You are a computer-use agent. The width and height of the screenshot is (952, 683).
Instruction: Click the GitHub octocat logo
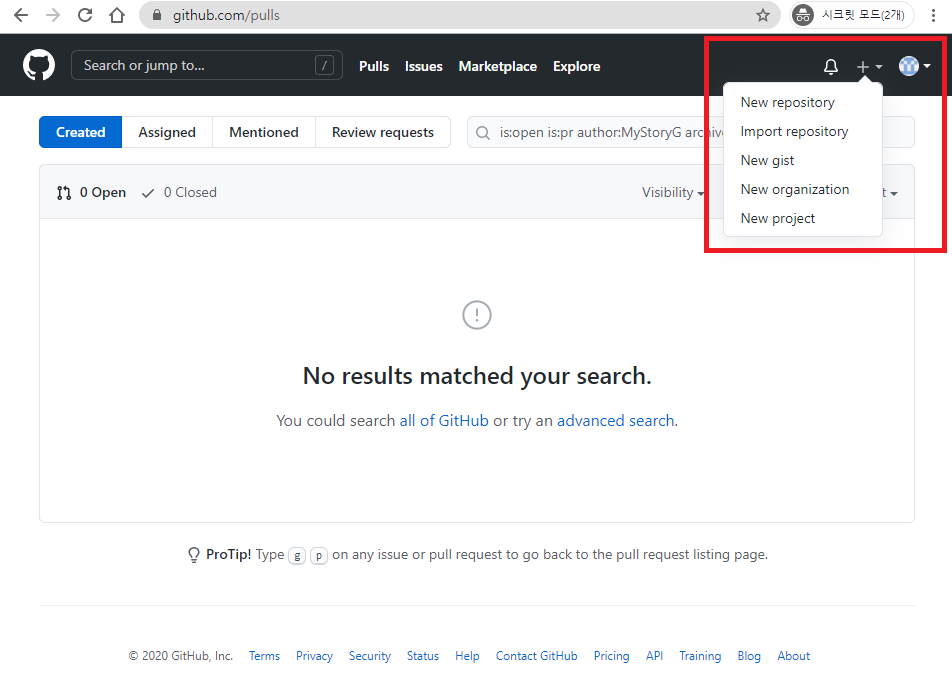[38, 64]
